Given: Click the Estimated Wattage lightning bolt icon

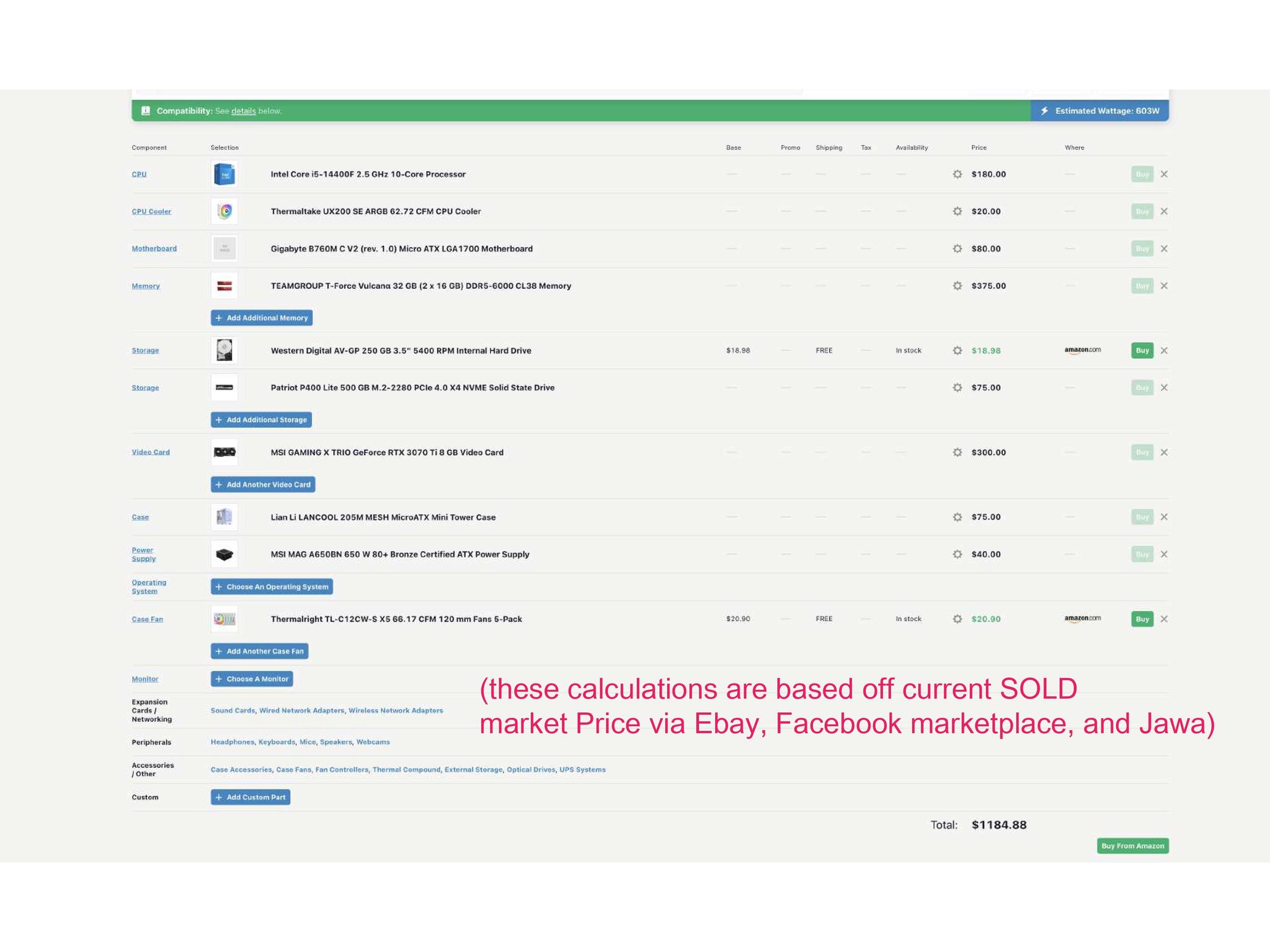Looking at the screenshot, I should click(1044, 111).
